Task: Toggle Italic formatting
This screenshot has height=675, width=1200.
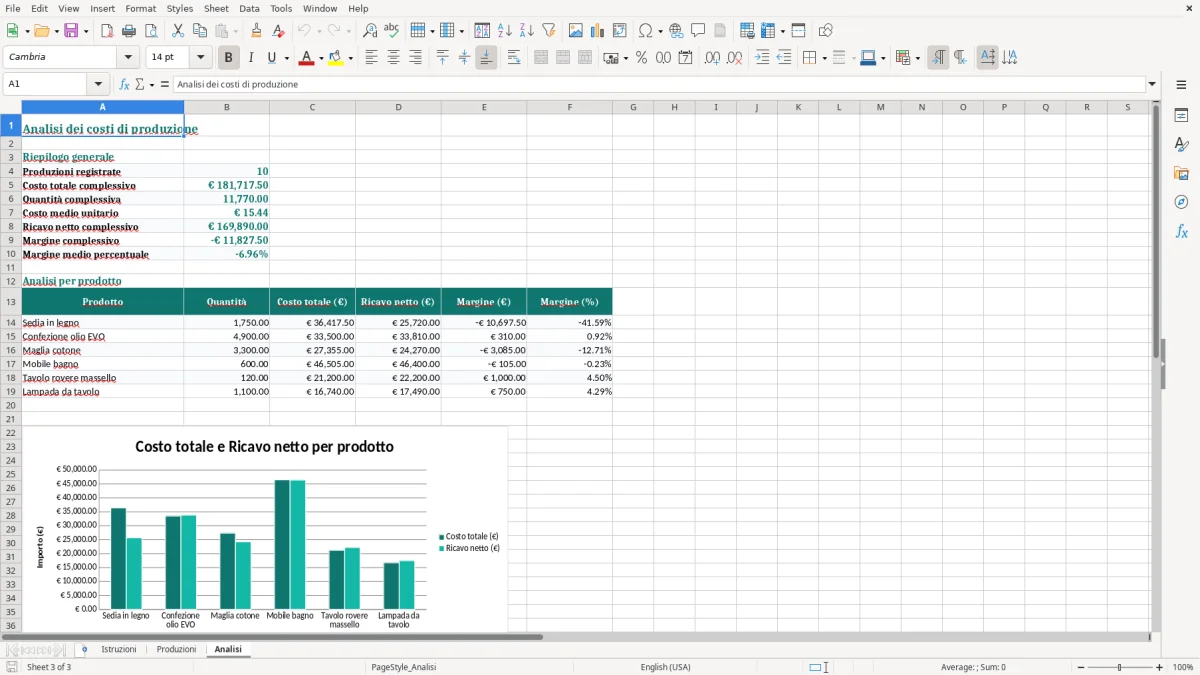Action: coord(251,58)
